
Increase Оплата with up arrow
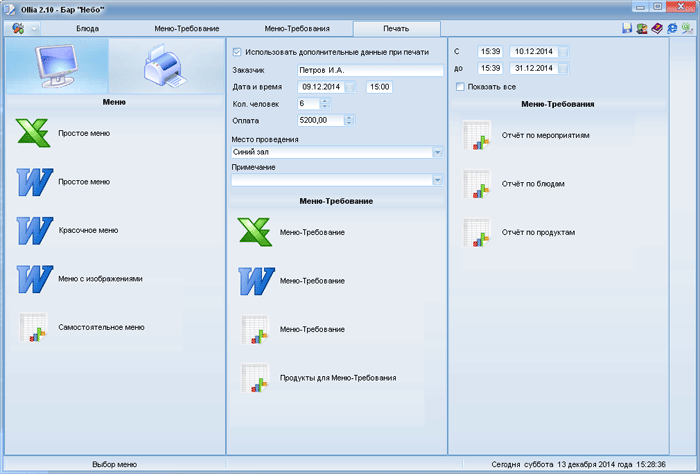(350, 117)
